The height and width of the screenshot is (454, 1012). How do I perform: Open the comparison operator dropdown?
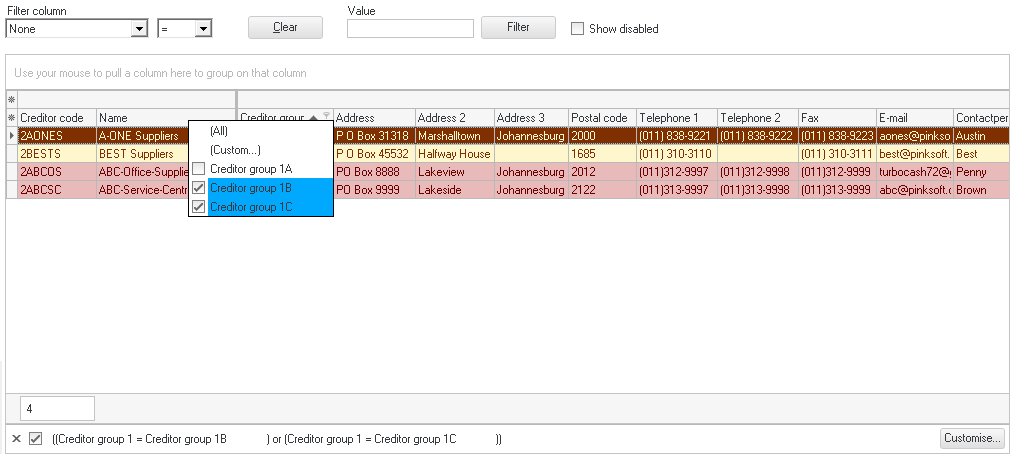pyautogui.click(x=203, y=29)
